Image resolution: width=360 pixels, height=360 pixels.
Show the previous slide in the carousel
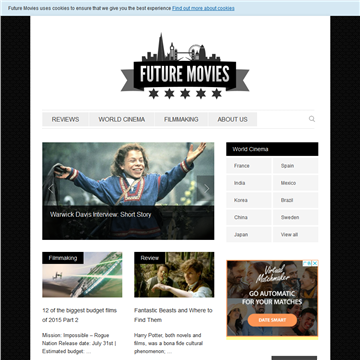tap(50, 189)
